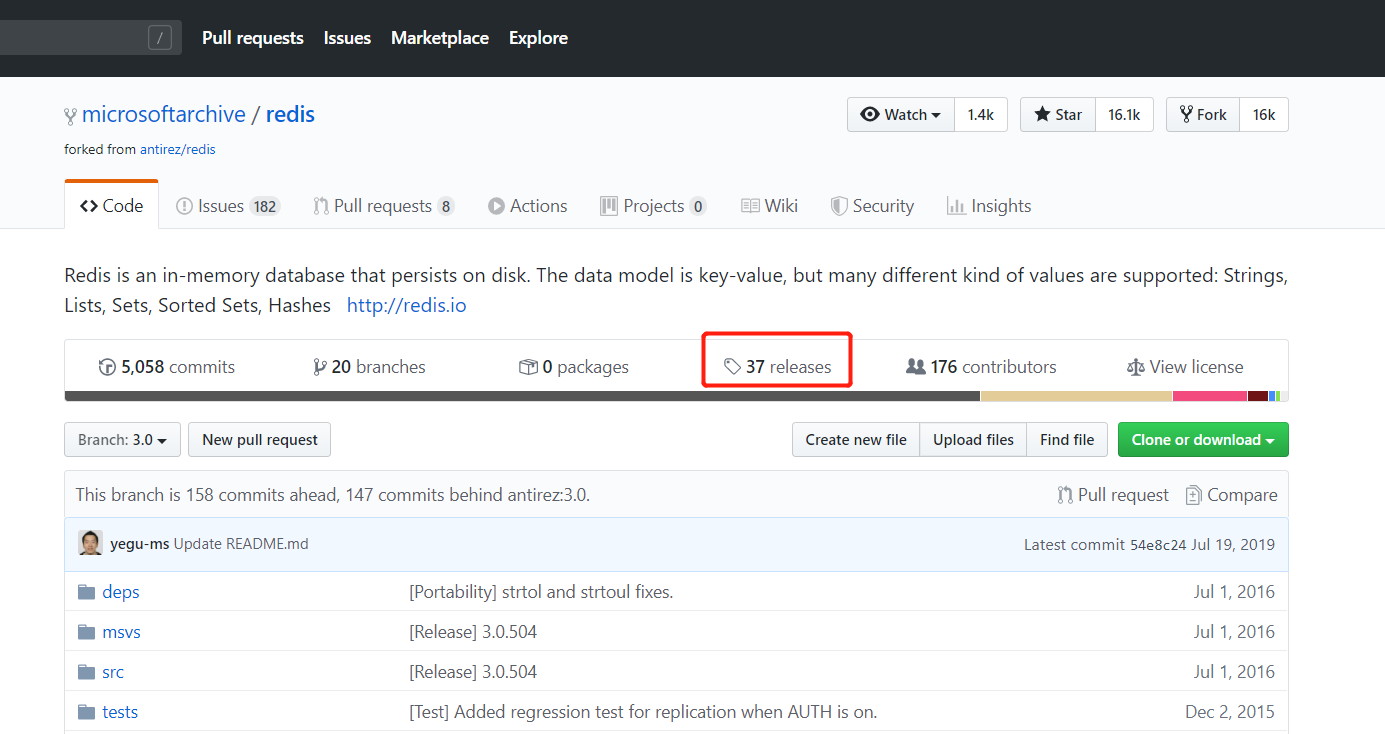Click the deps folder icon
The height and width of the screenshot is (734, 1385).
coord(87,592)
